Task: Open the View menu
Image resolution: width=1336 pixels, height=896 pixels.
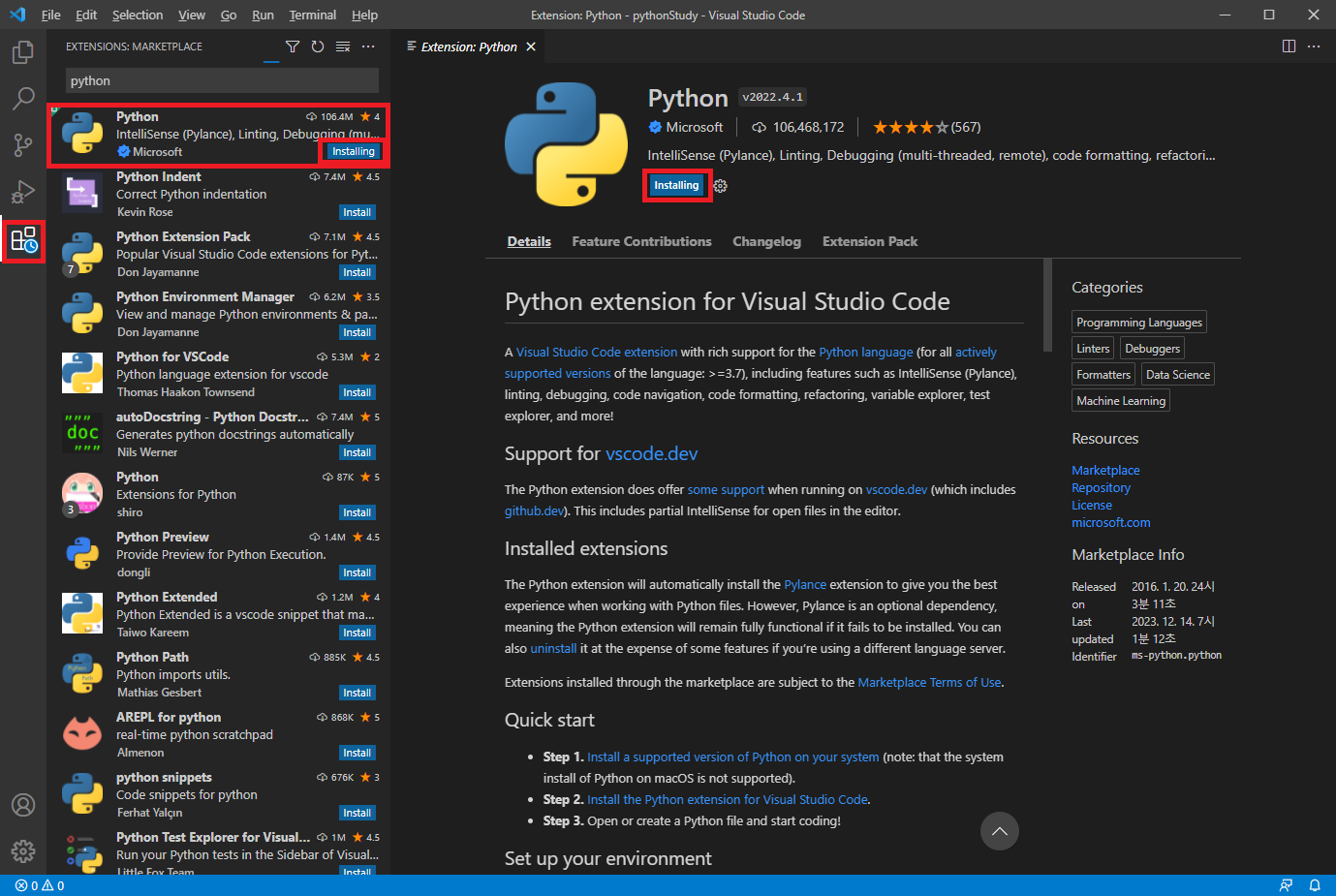Action: [192, 15]
